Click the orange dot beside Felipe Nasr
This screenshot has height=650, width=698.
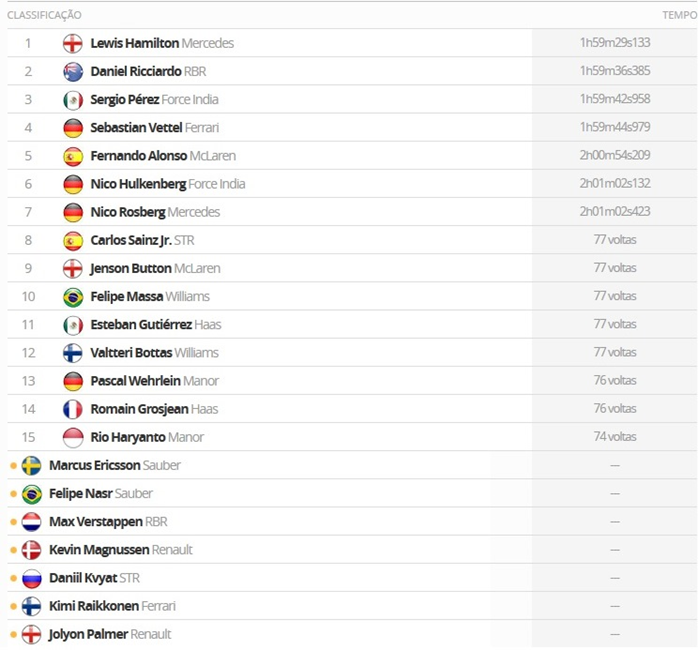click(x=13, y=494)
